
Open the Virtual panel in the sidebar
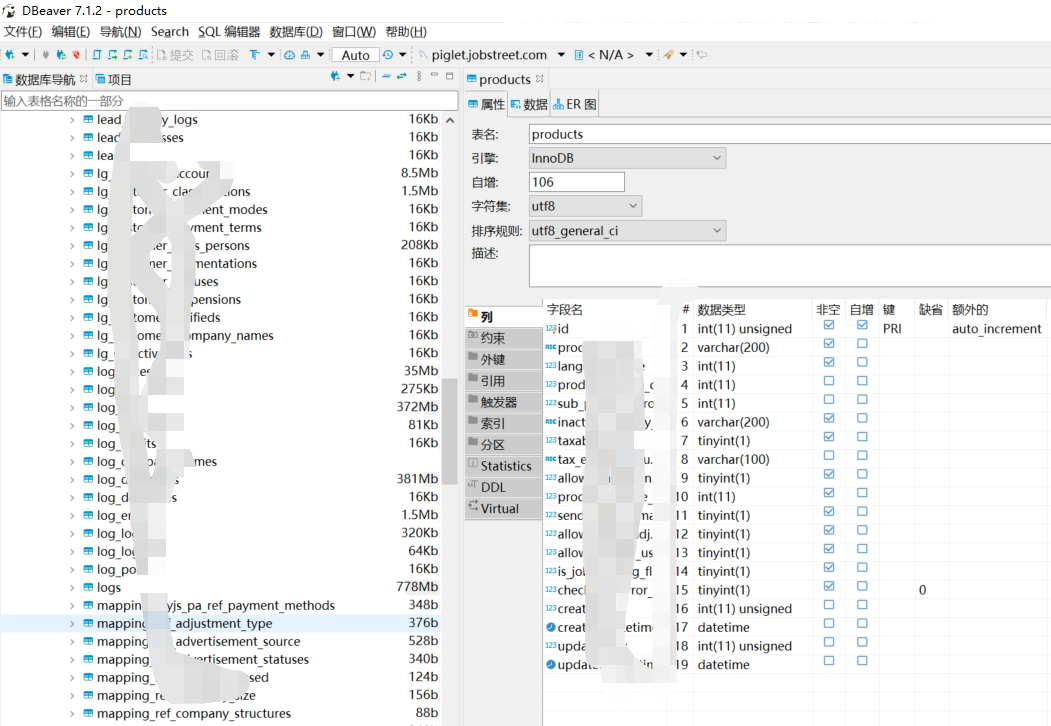504,508
